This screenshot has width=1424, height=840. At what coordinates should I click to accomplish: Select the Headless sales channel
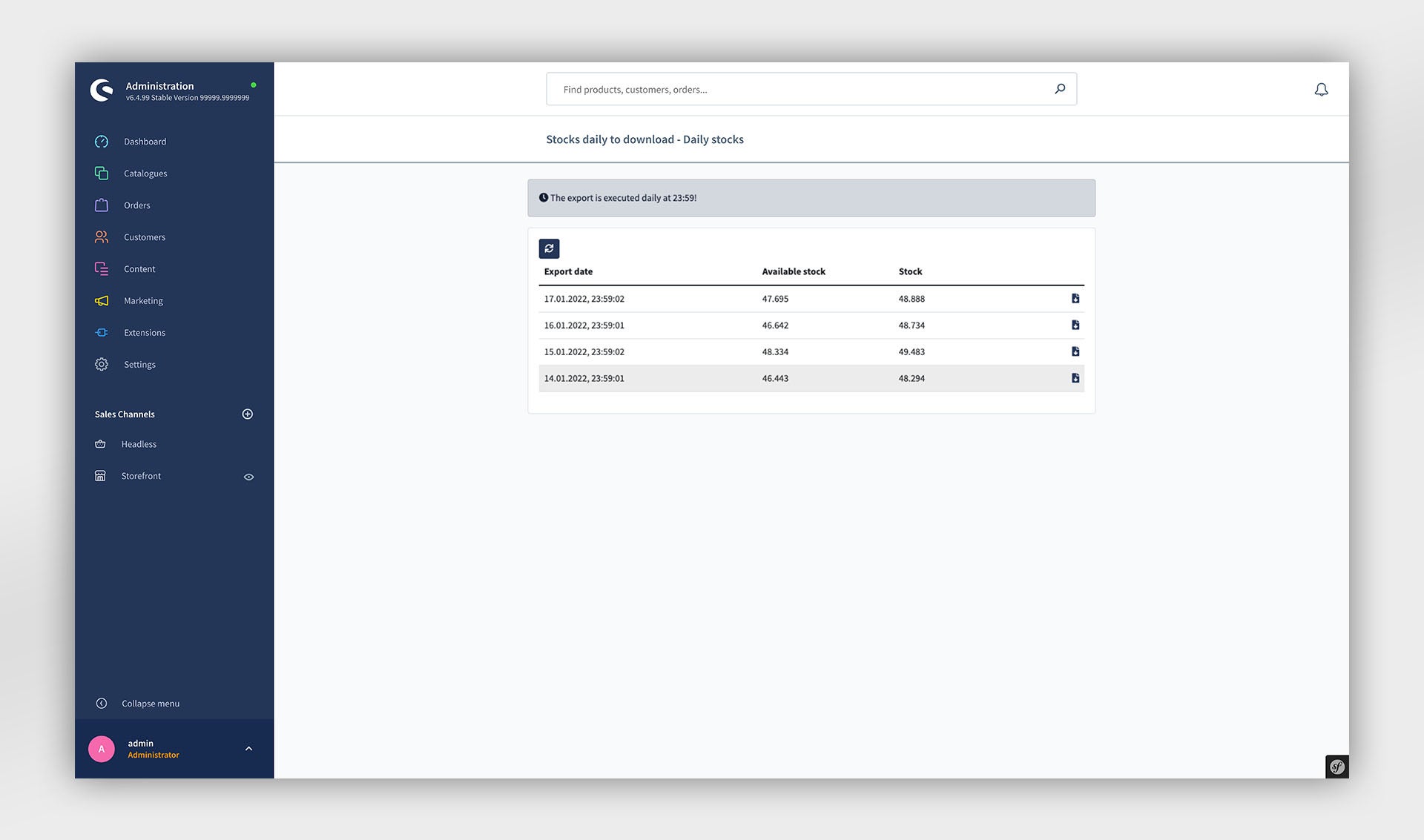(x=139, y=444)
